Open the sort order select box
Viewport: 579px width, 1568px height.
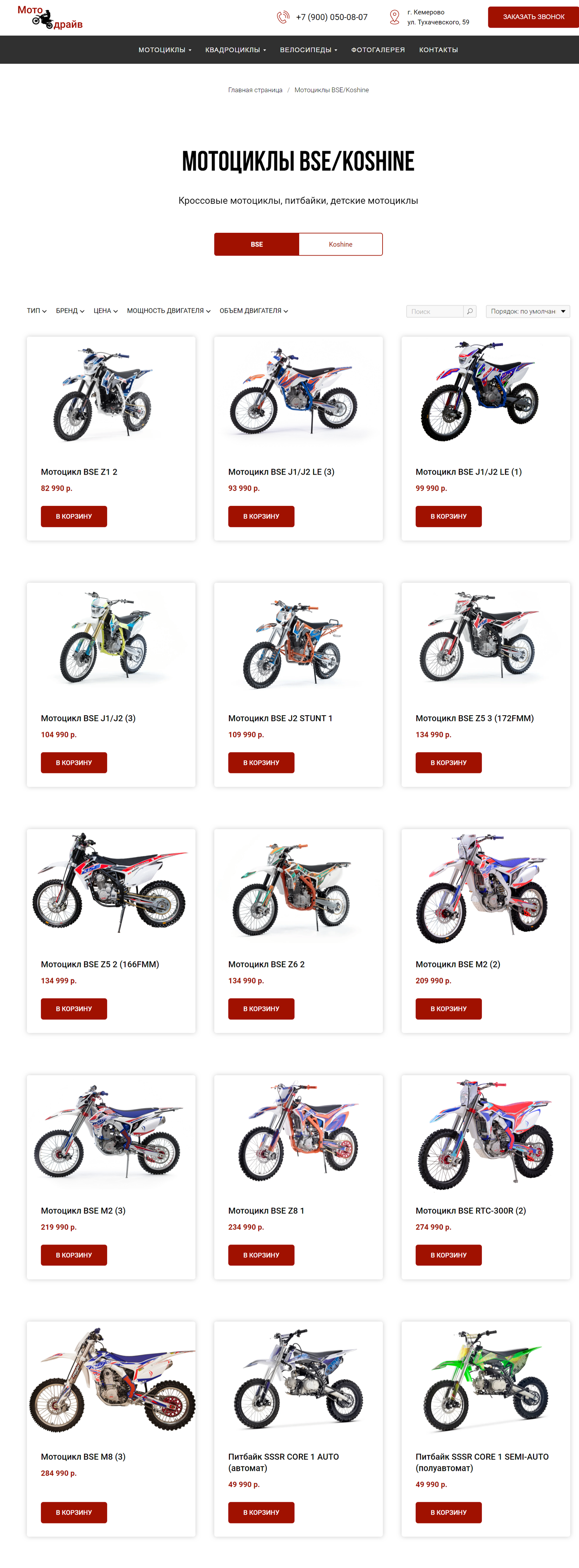pos(528,311)
